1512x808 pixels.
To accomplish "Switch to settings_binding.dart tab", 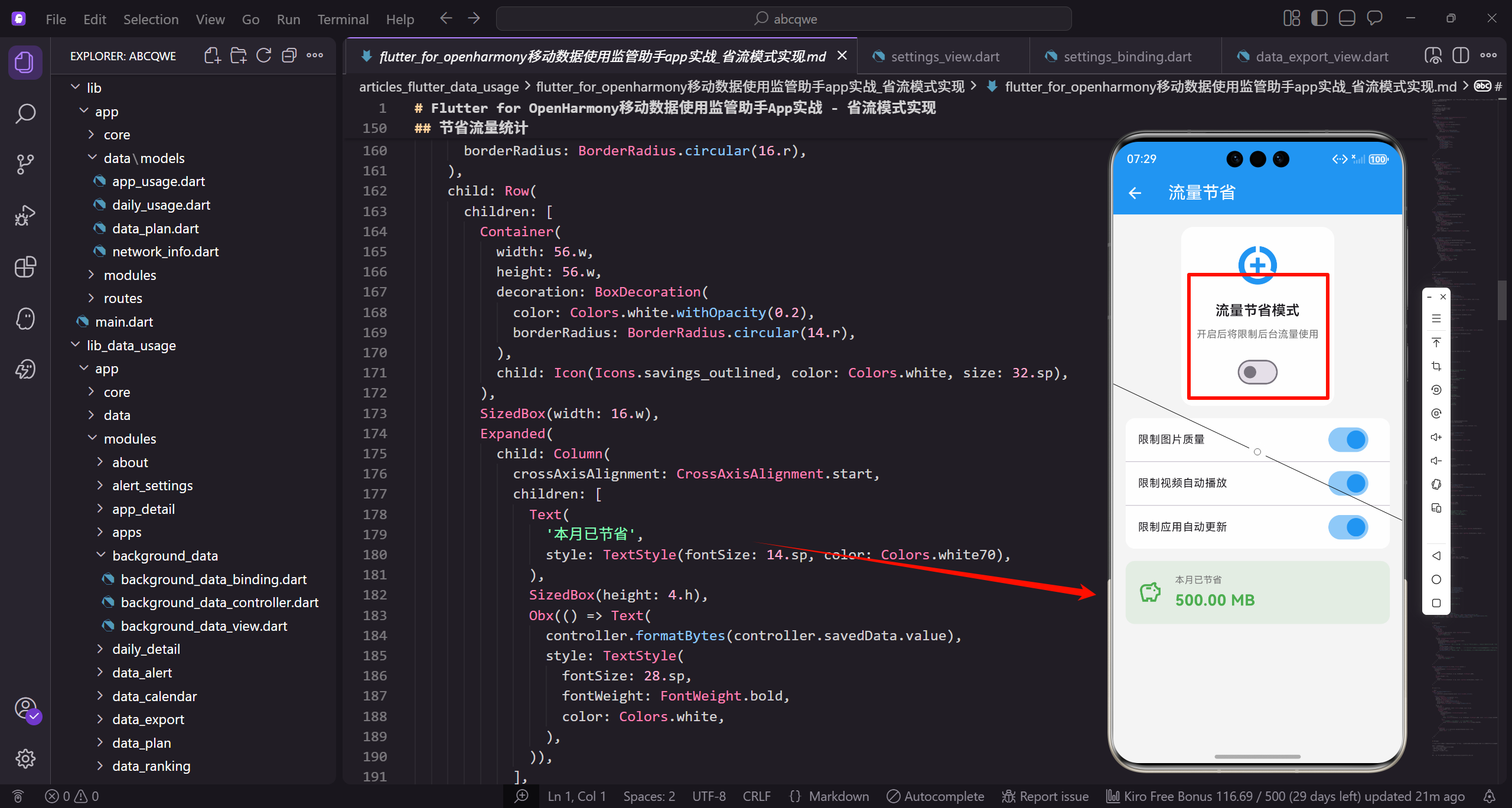I will [x=1126, y=57].
